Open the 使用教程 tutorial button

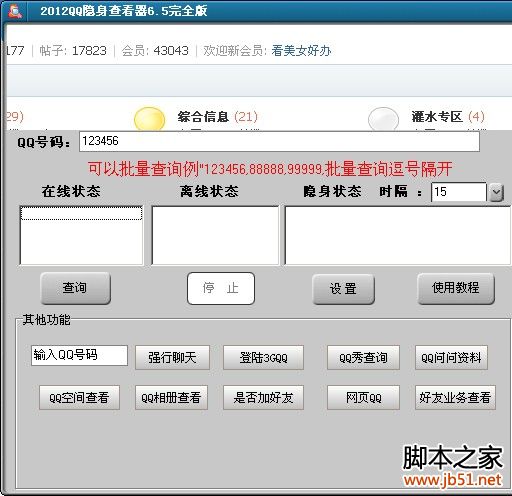456,288
